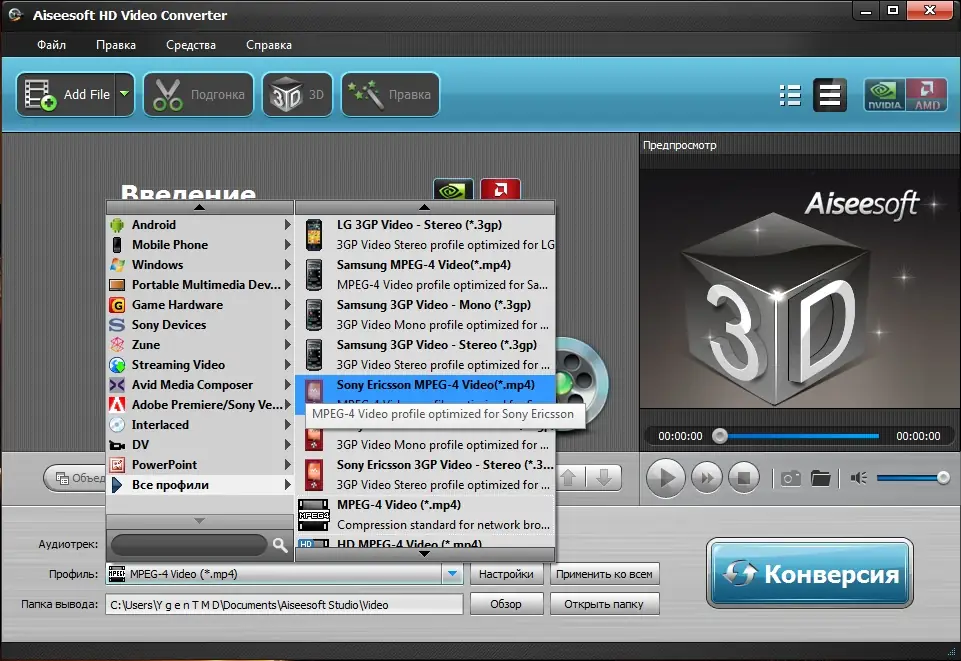
Task: Select the Adobe Premiere/Sony Vegas category
Action: (200, 405)
